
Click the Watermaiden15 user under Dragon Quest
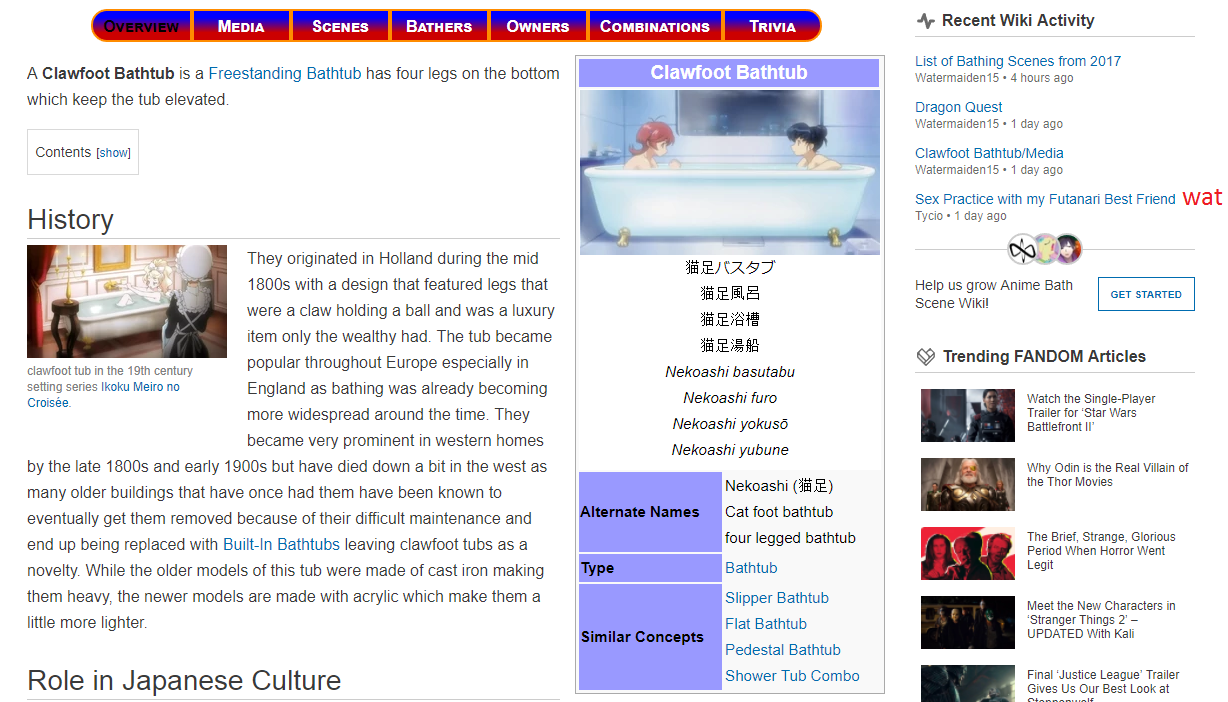pos(957,124)
